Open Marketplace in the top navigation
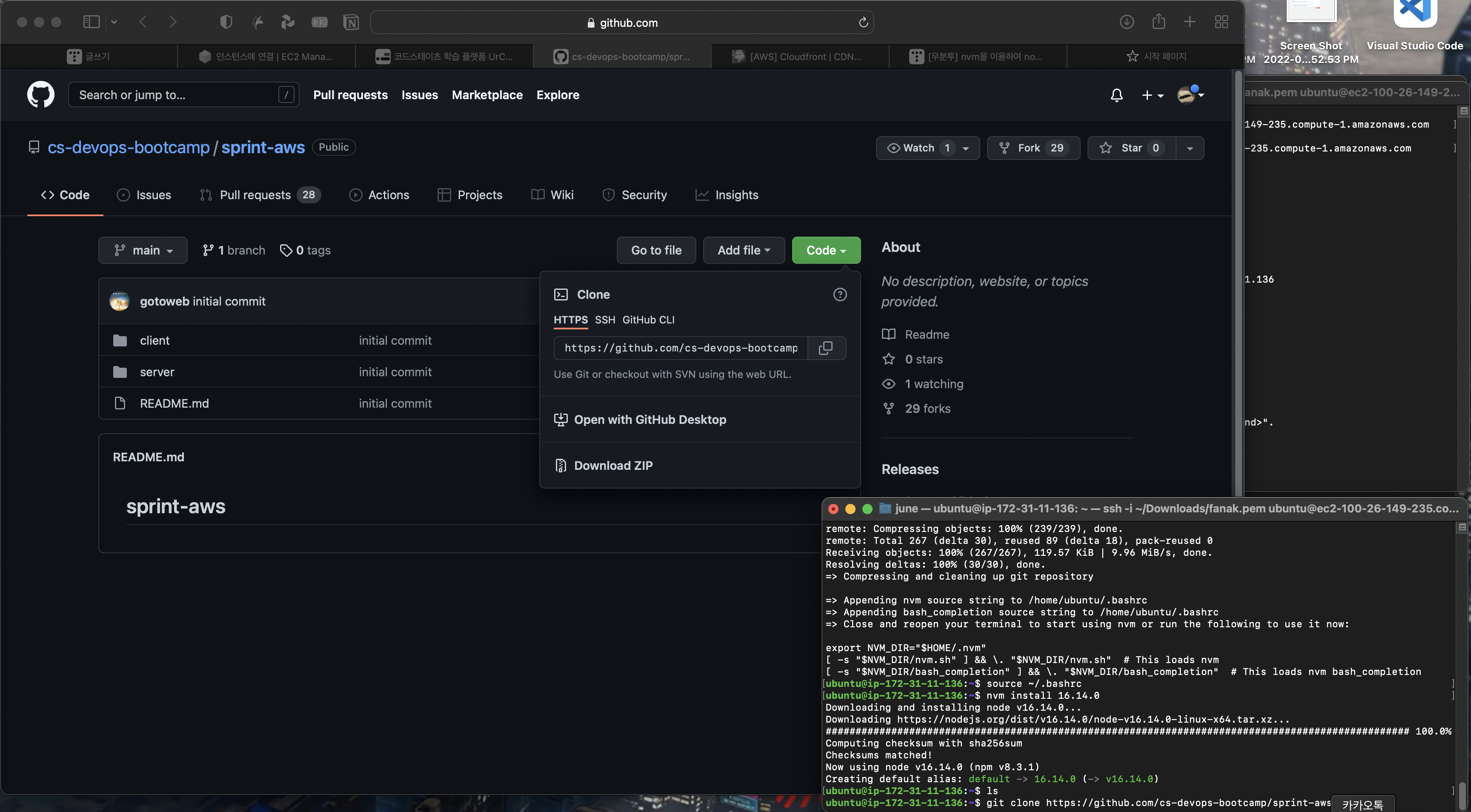 tap(487, 95)
